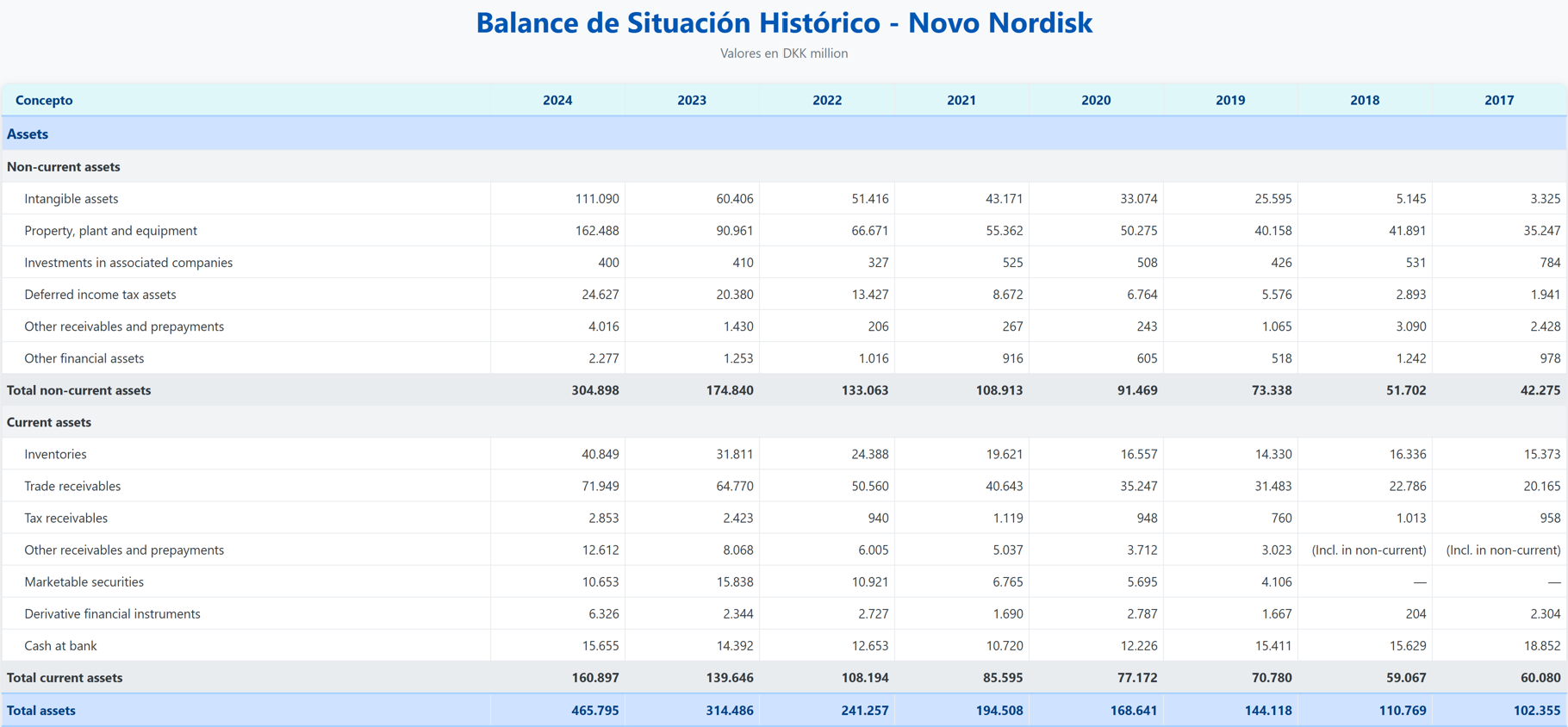
Task: Select Total assets 2017 value 102.355
Action: 1537,710
